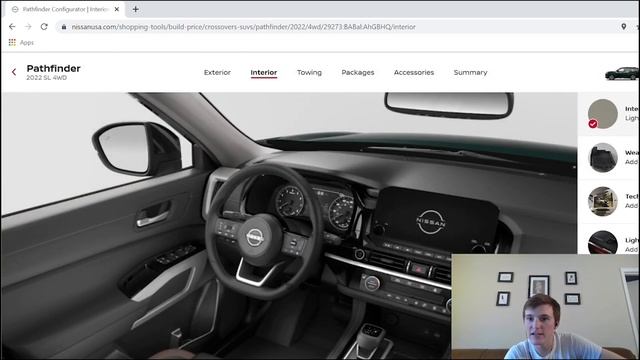Click the nissanusa.com URL field

tap(243, 27)
